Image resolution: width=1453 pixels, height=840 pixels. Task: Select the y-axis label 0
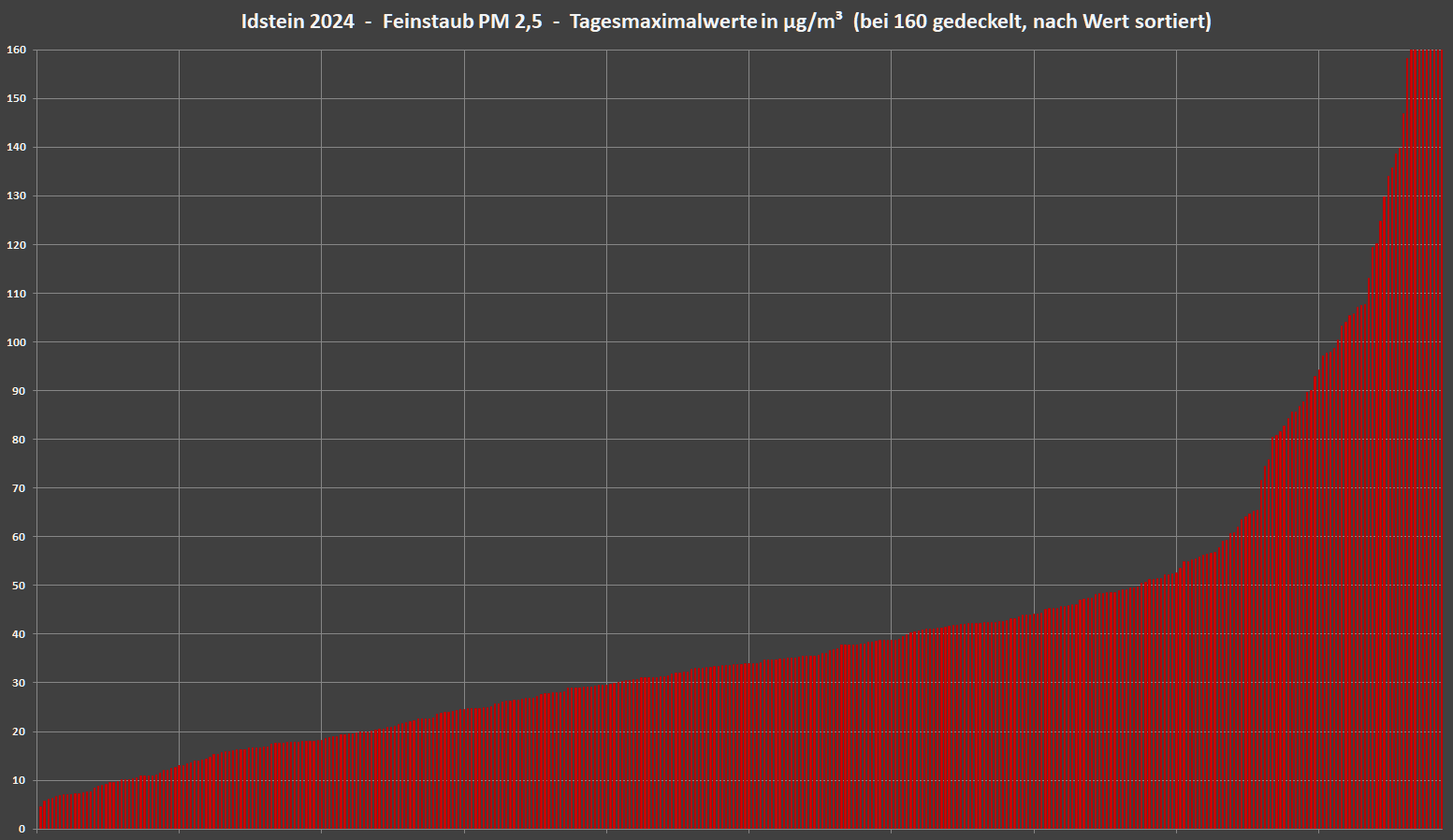tap(22, 829)
